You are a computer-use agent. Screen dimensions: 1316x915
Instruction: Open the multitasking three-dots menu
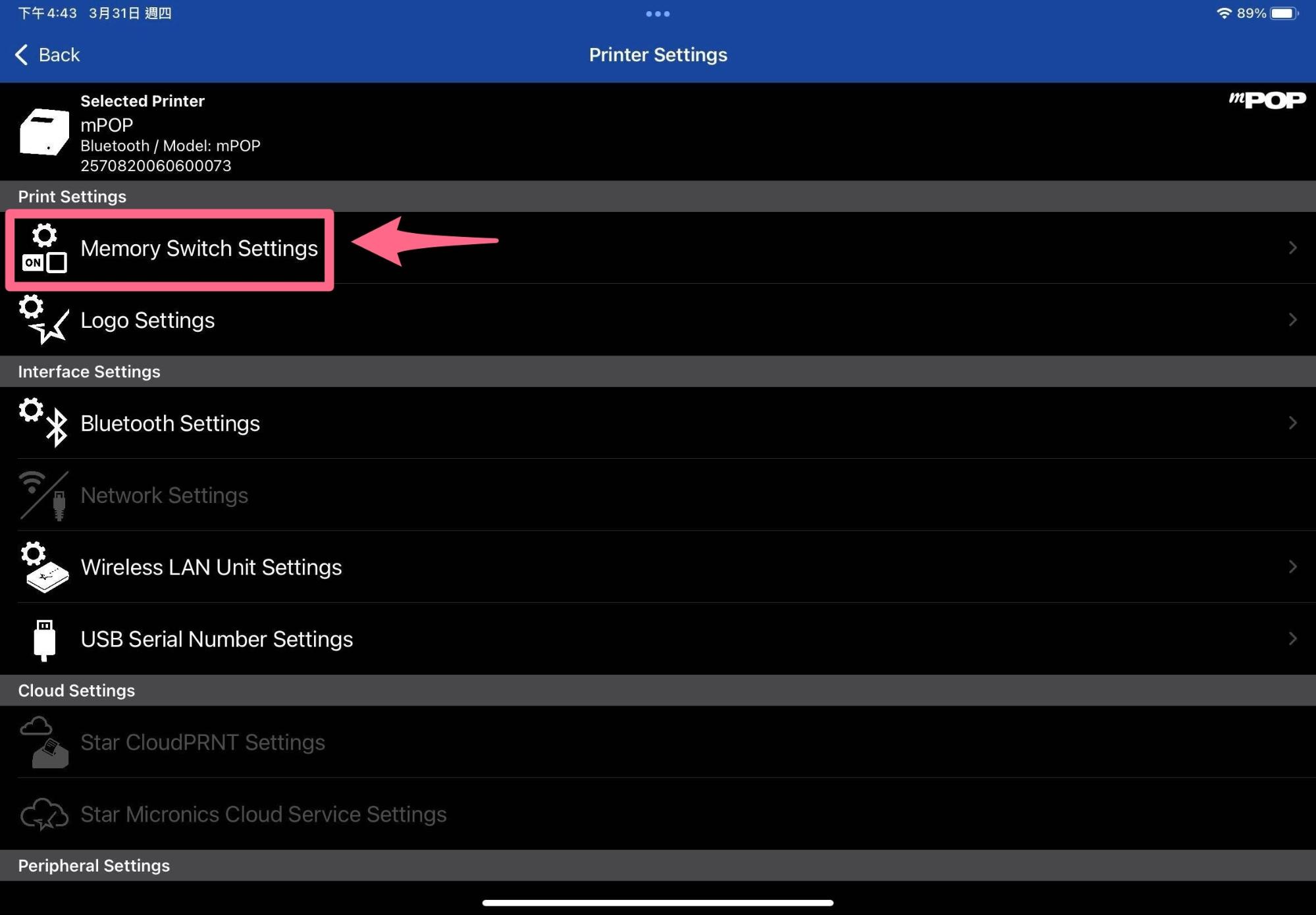click(x=658, y=13)
